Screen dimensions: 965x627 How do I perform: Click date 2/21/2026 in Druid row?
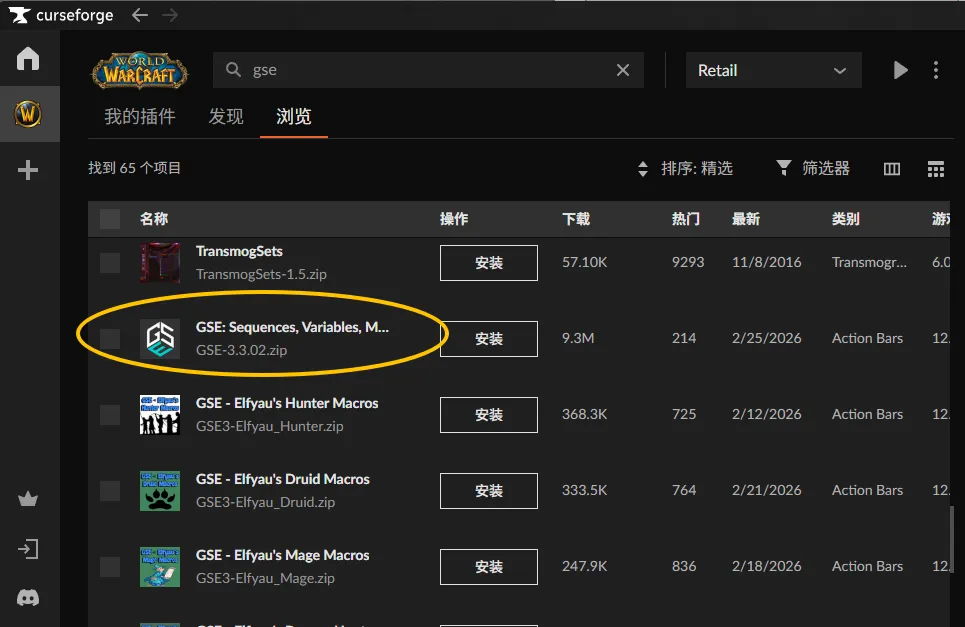[x=767, y=490]
